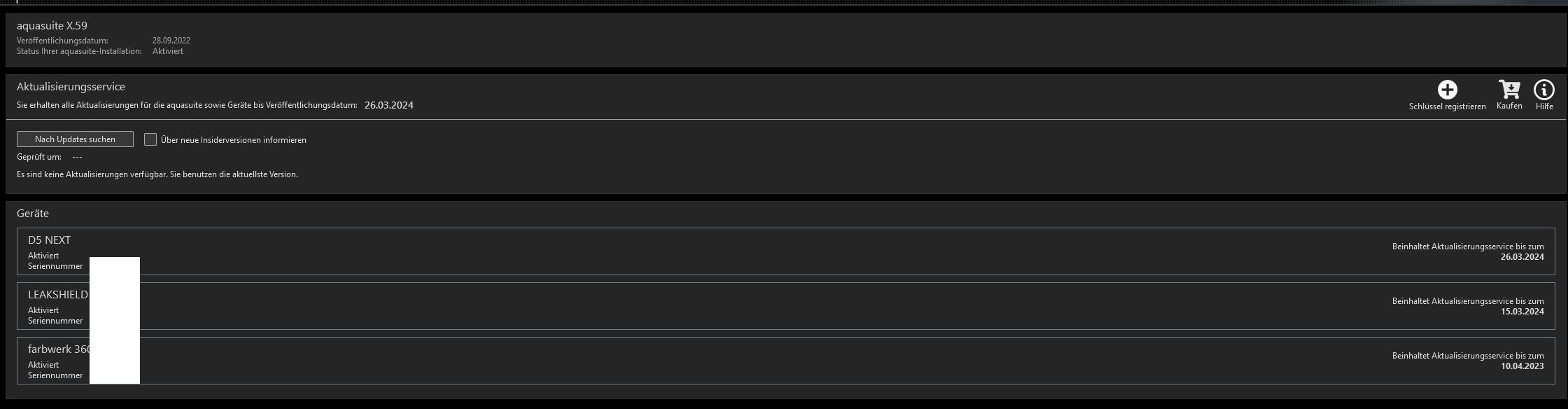Click the Hilfe info icon
The height and width of the screenshot is (409, 1568).
[1544, 90]
